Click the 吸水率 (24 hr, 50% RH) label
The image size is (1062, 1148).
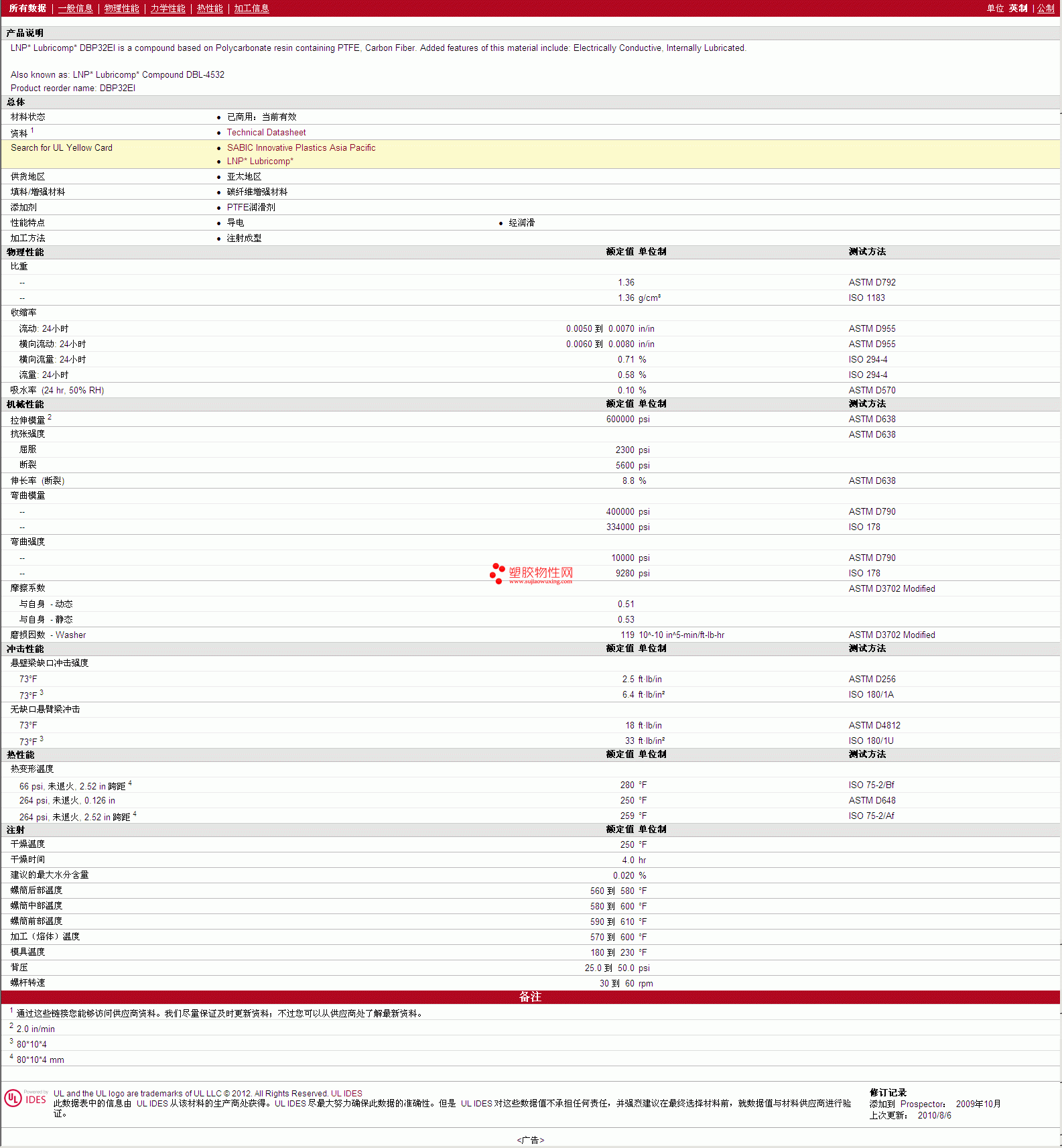click(57, 391)
